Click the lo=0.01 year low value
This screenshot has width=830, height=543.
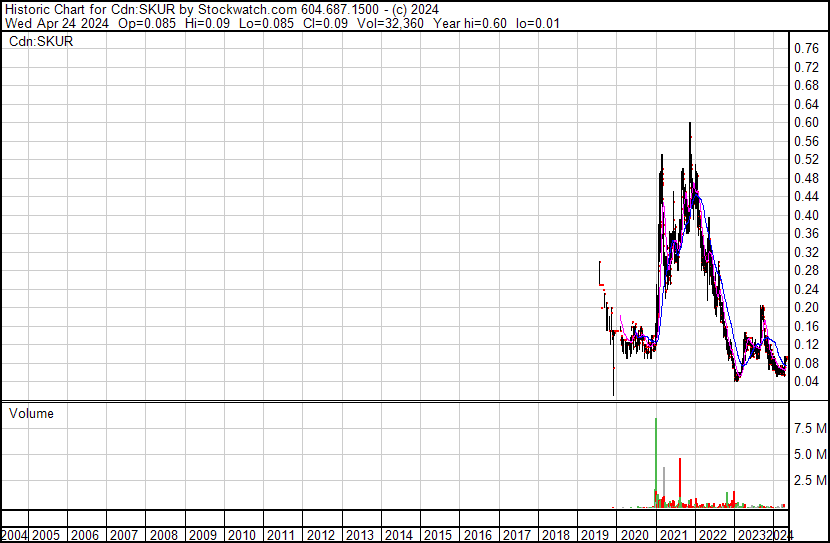click(538, 23)
